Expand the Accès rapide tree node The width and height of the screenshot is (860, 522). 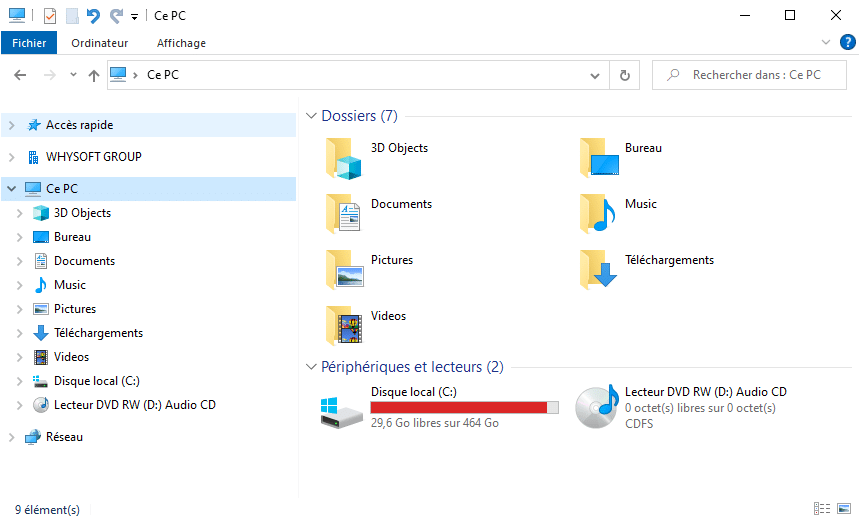(12, 126)
